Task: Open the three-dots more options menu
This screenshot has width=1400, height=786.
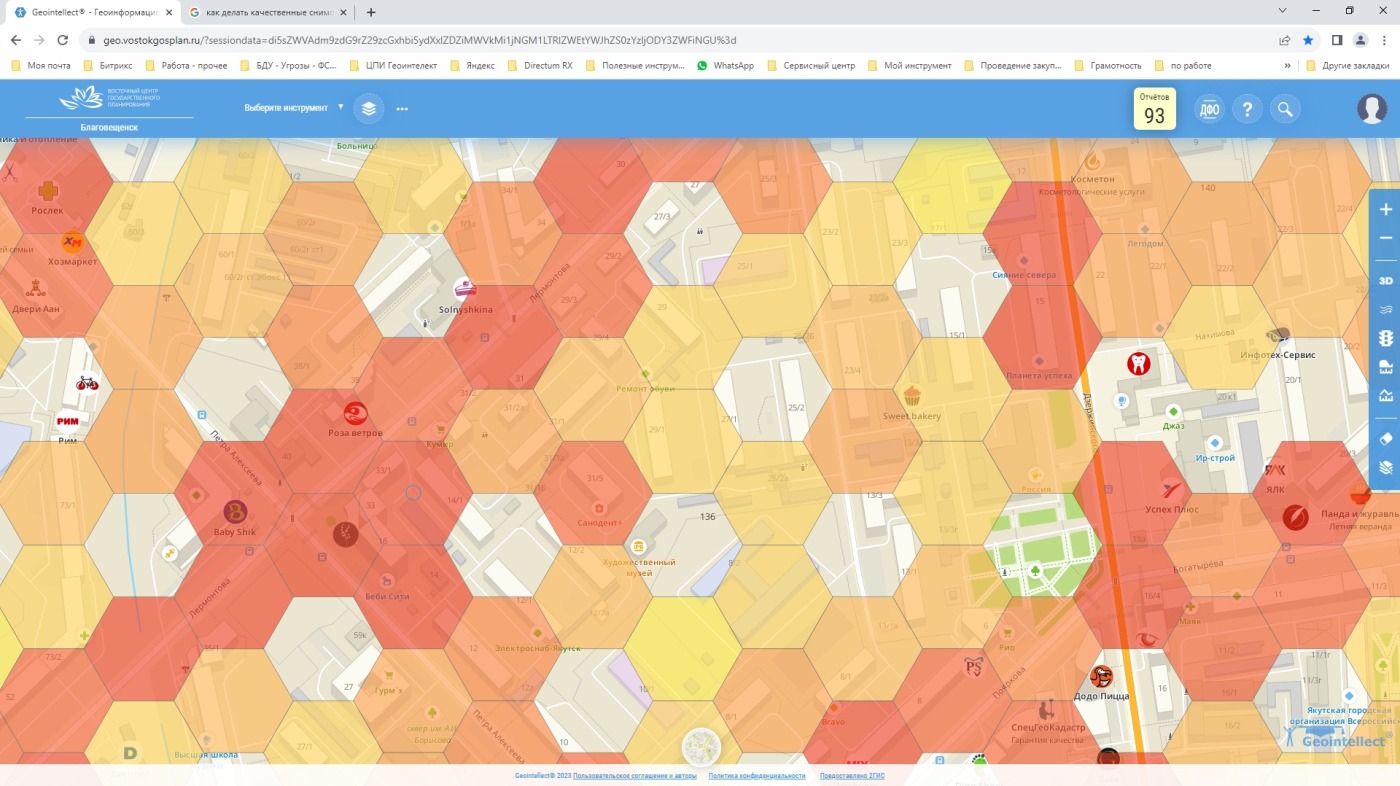Action: [x=402, y=109]
